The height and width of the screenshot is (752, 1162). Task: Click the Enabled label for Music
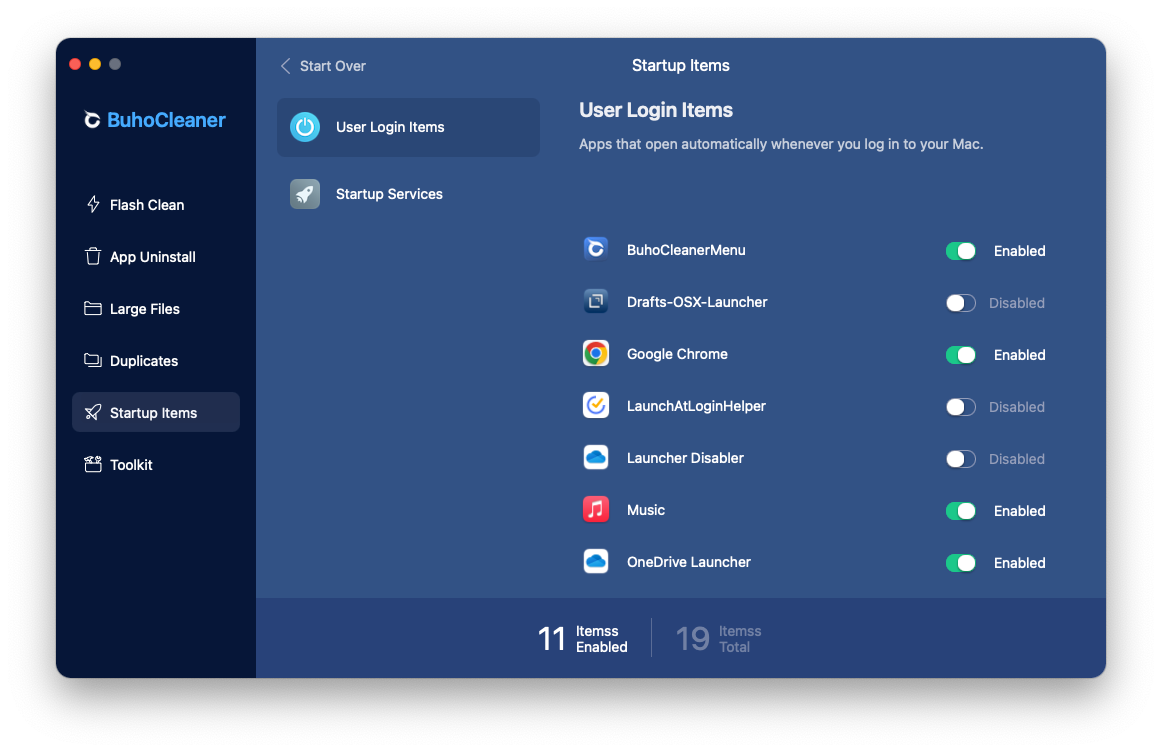click(x=1020, y=510)
